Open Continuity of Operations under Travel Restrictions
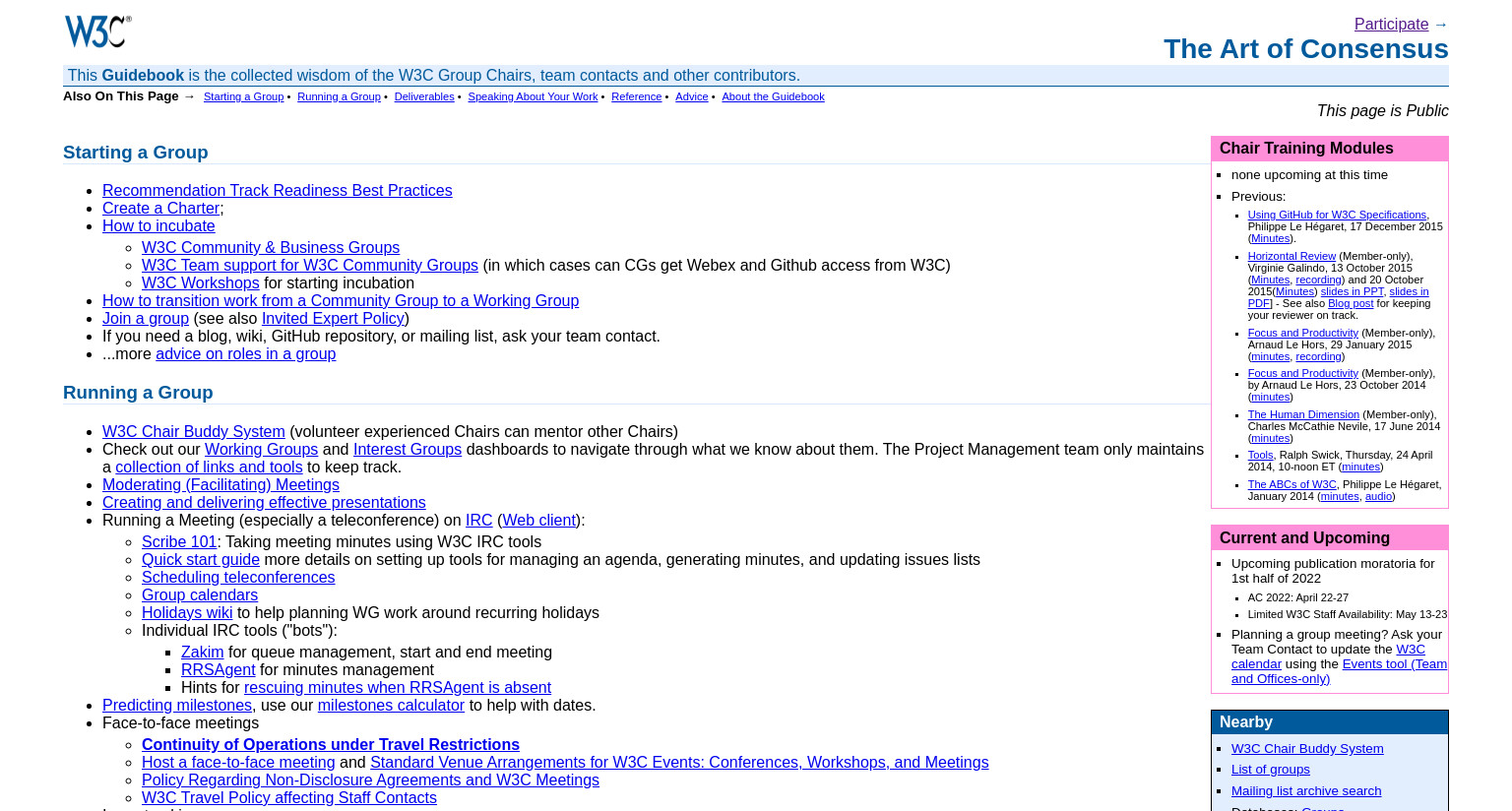This screenshot has height=811, width=1512. pyautogui.click(x=331, y=745)
